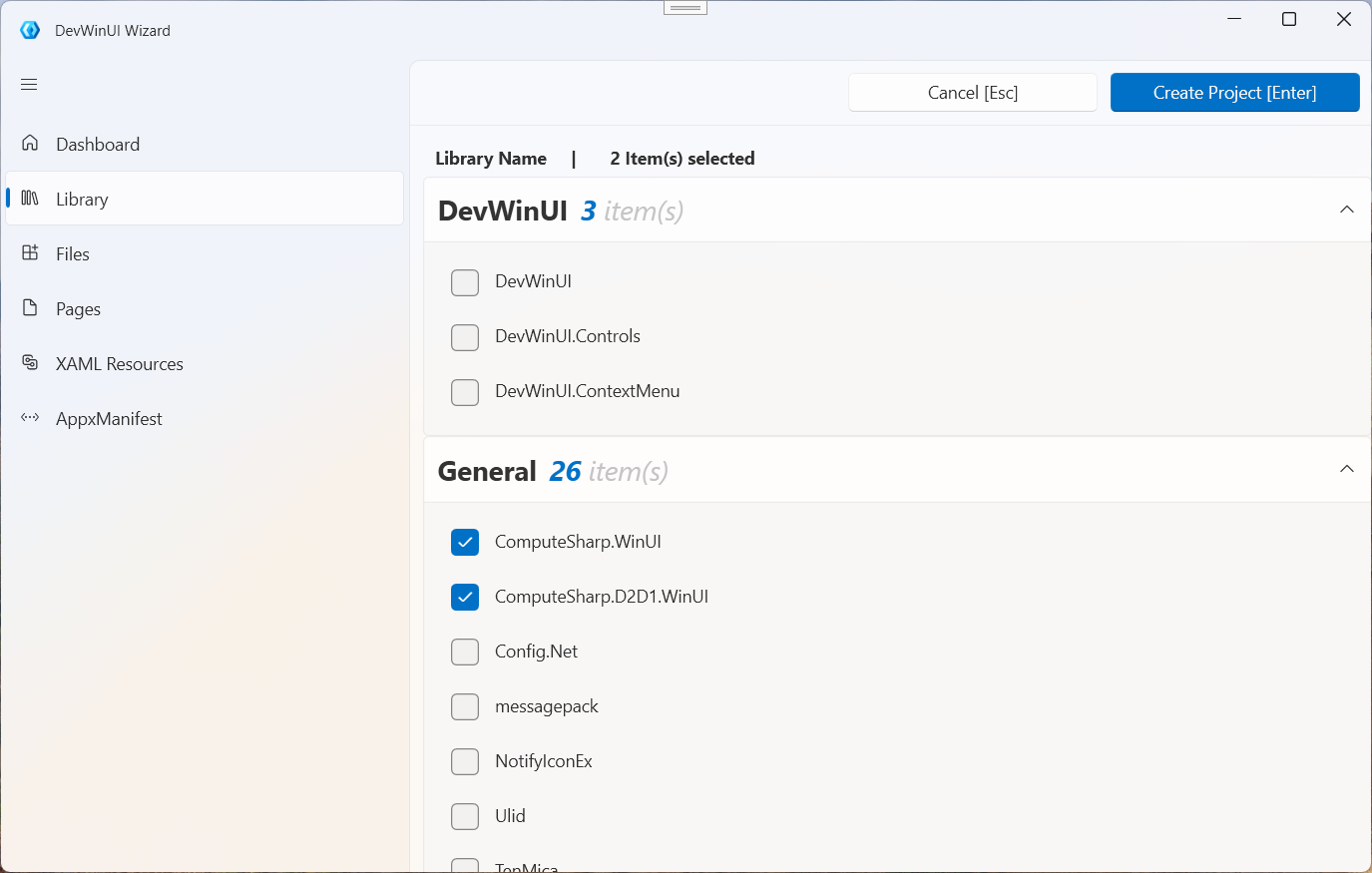Click the window top drag handle

point(686,8)
